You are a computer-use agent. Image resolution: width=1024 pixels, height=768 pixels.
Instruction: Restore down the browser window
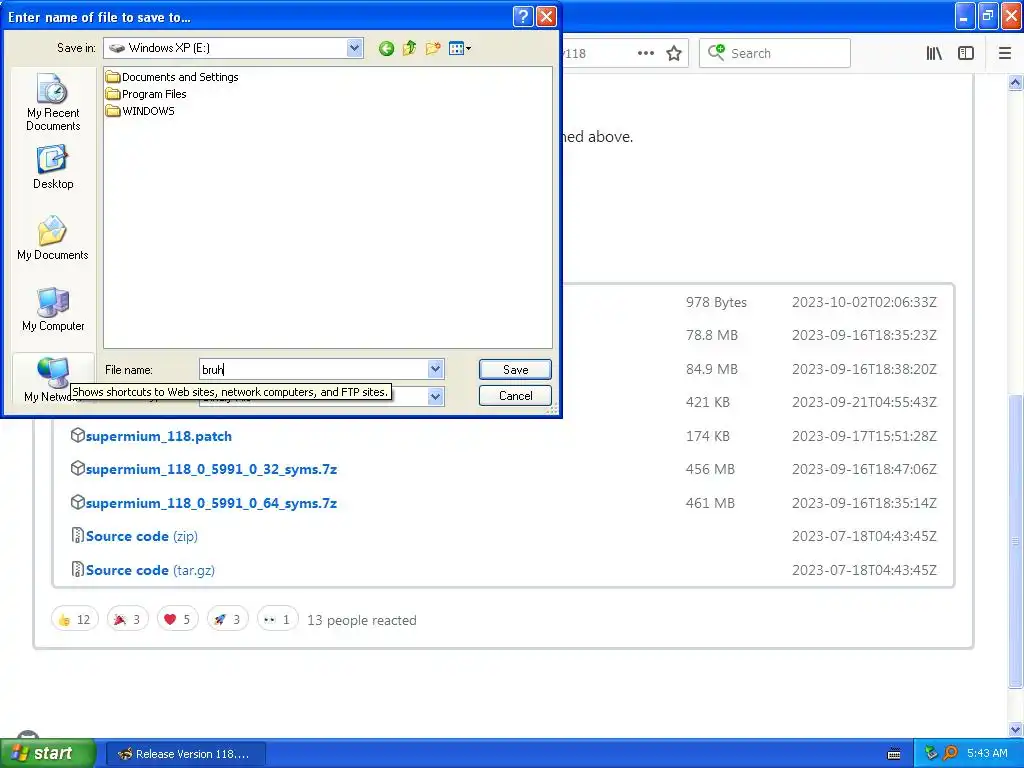tap(989, 16)
